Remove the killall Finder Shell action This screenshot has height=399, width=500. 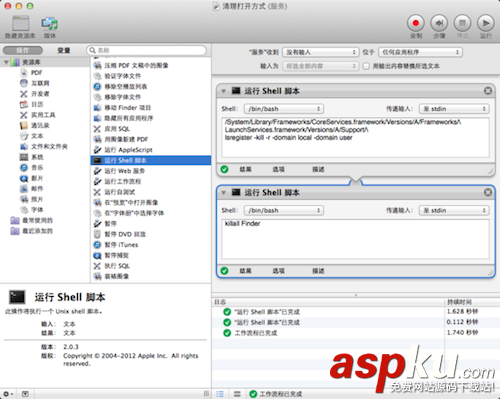click(488, 192)
